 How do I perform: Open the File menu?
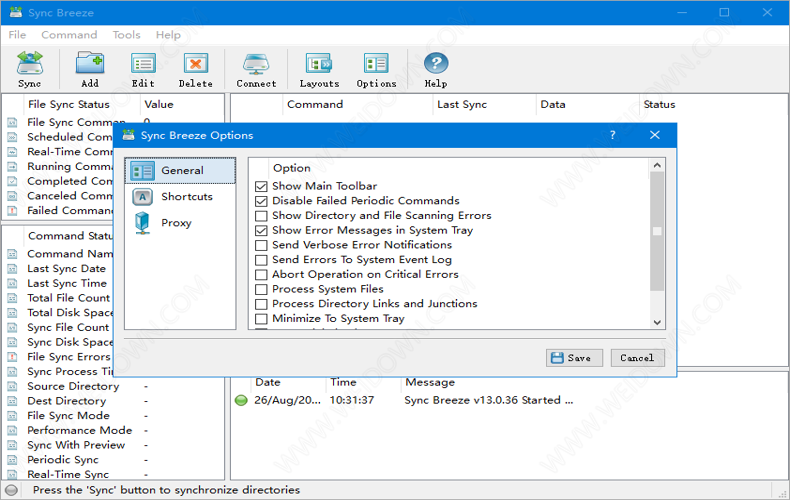[x=17, y=35]
